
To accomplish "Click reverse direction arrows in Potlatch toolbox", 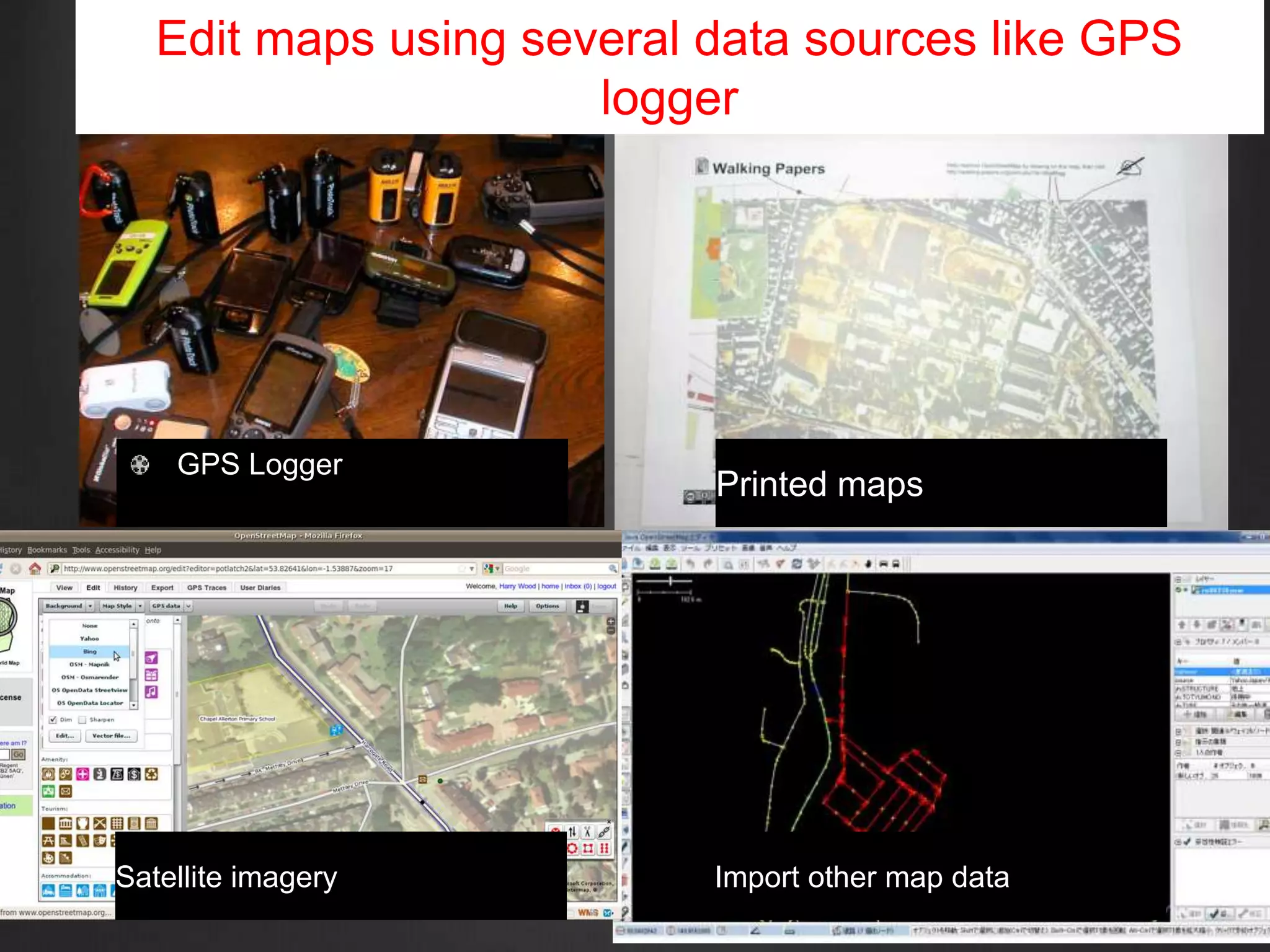I will pyautogui.click(x=572, y=832).
